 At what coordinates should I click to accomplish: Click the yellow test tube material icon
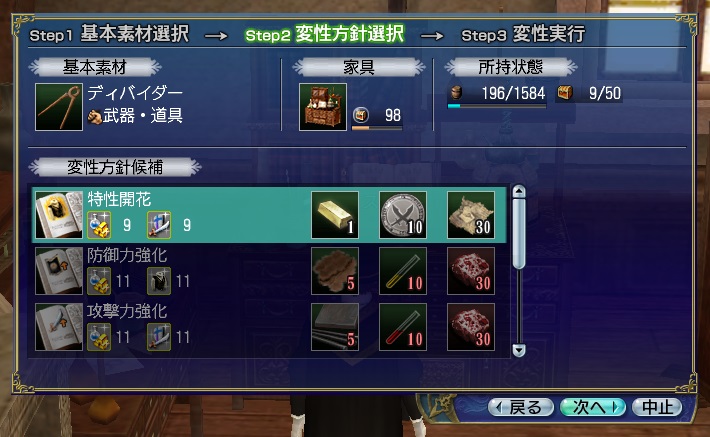pos(403,271)
